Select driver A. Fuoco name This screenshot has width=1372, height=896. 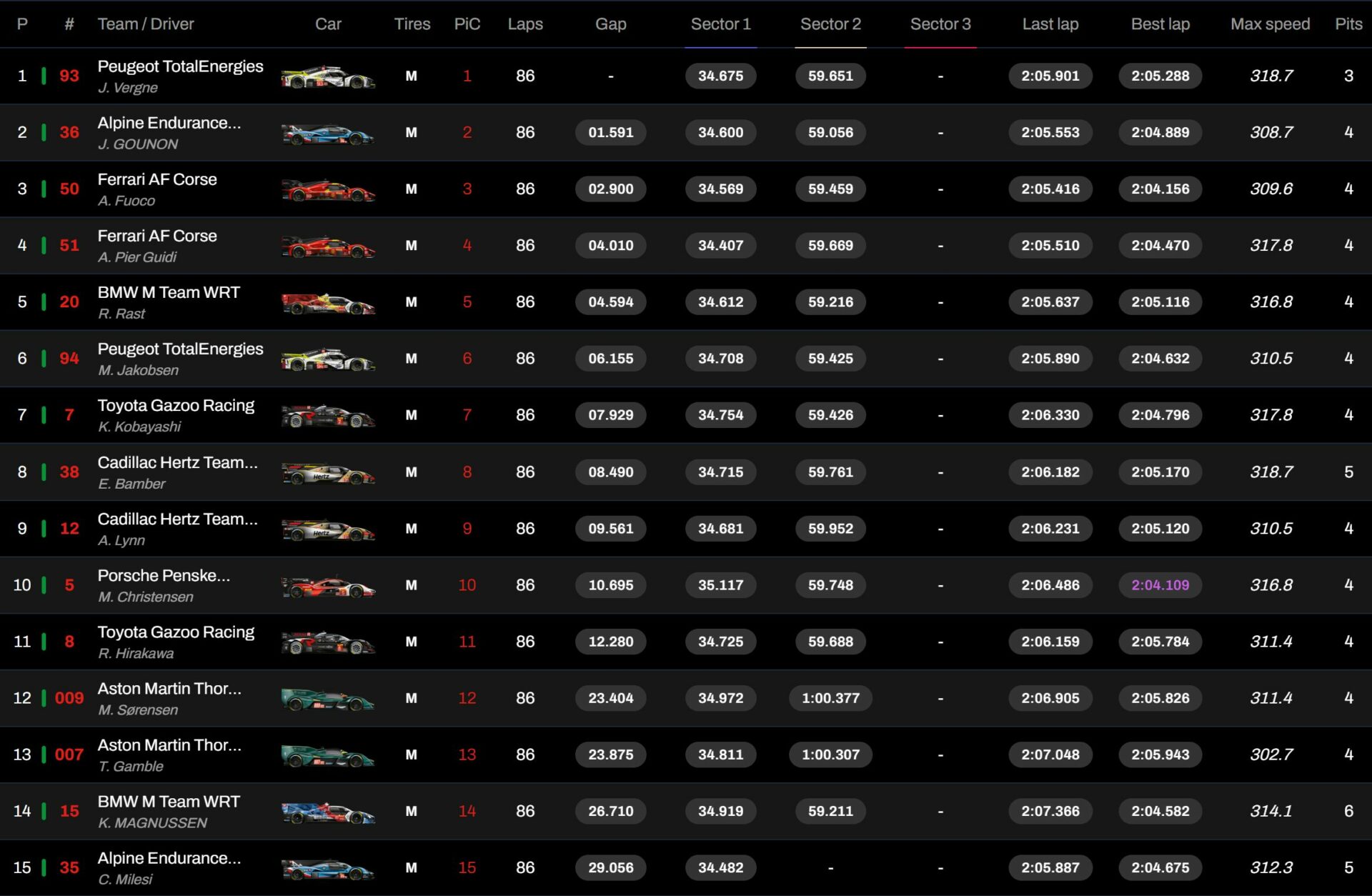point(126,201)
